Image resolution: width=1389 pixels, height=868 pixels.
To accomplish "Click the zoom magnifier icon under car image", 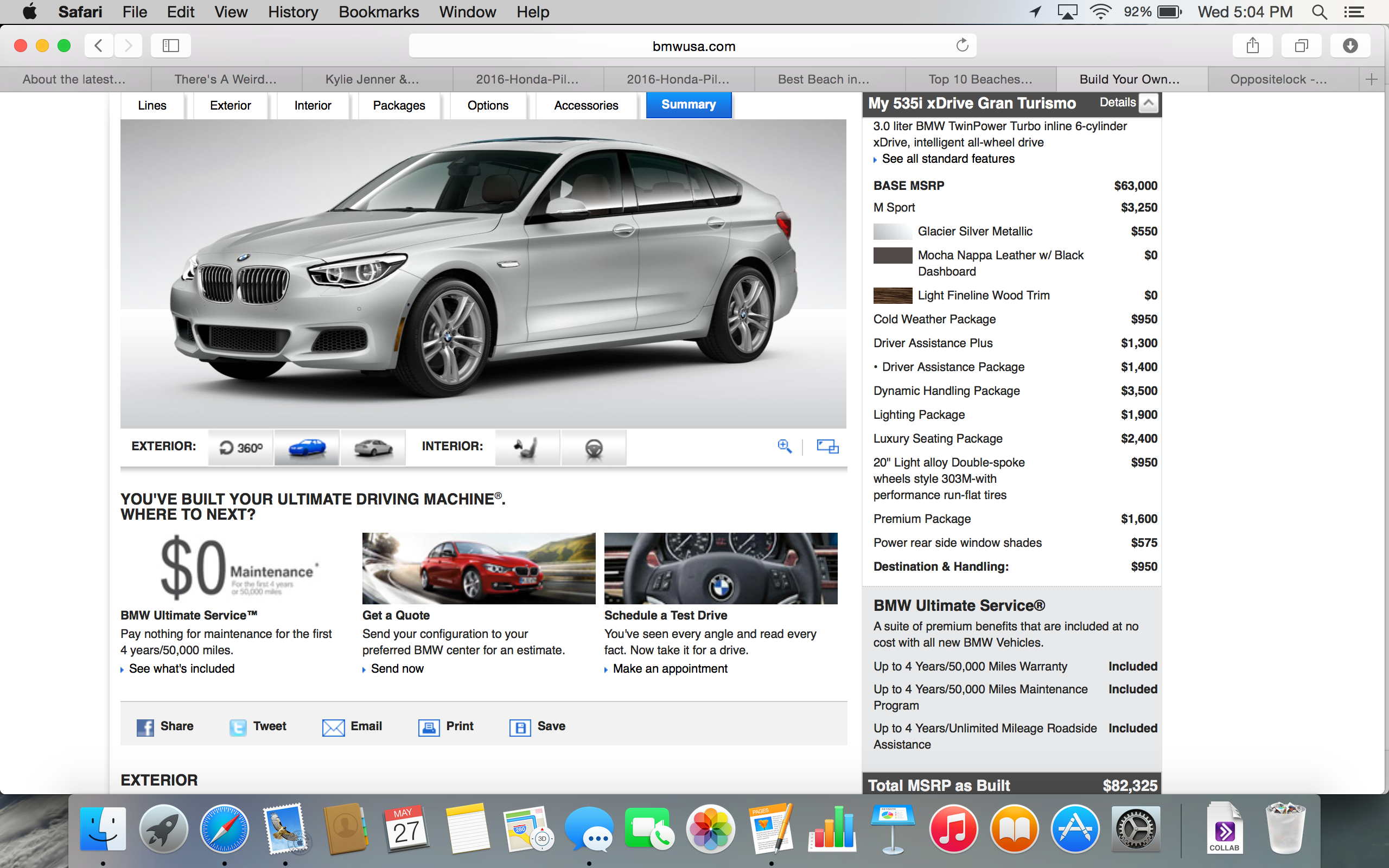I will [785, 446].
